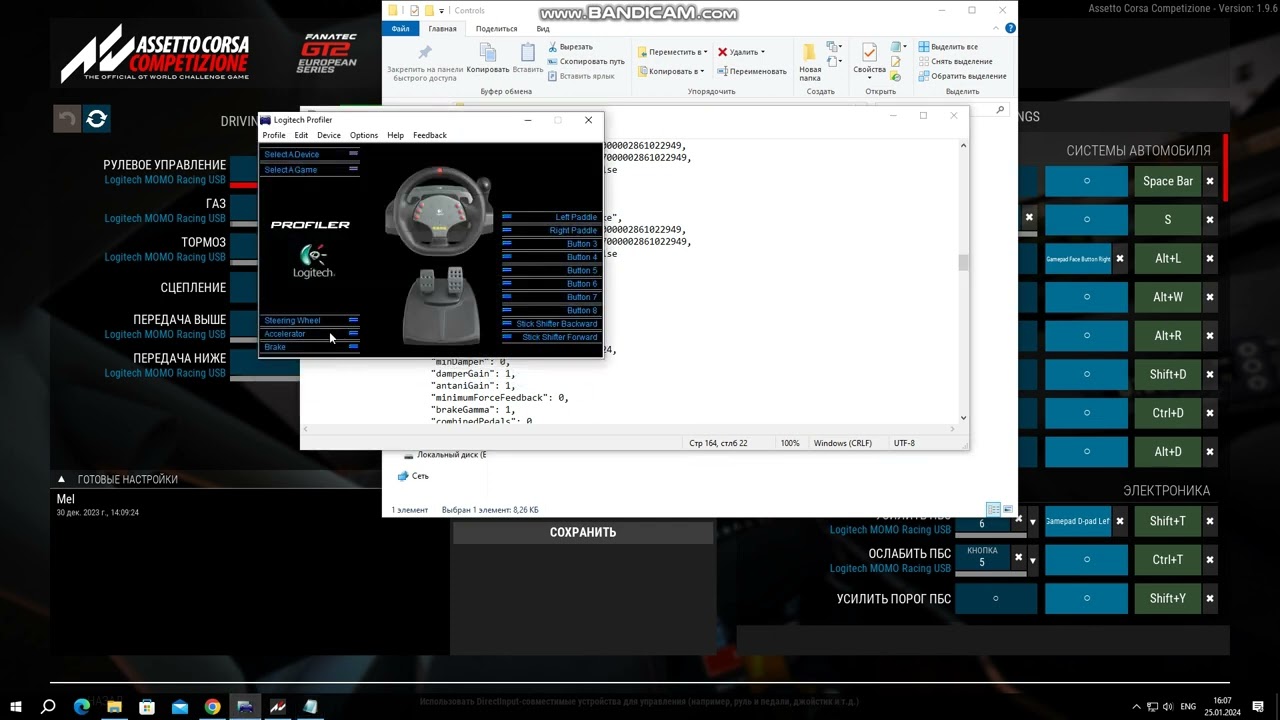Open Feedback menu in Logitech Profiler
Viewport: 1280px width, 720px height.
[x=430, y=135]
